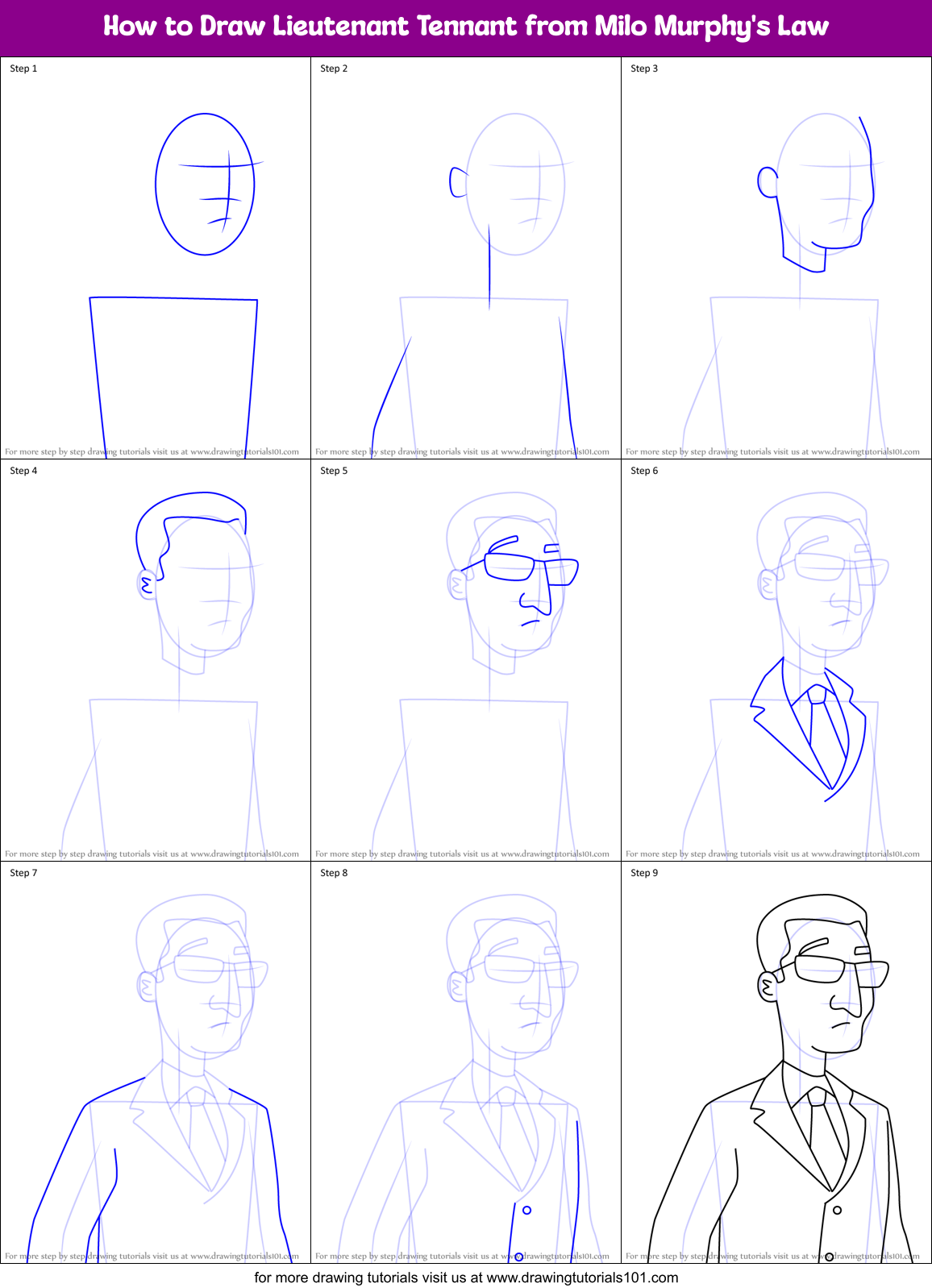Viewport: 932px width, 1288px height.
Task: Click the 'Step 4' label
Action: pos(23,471)
